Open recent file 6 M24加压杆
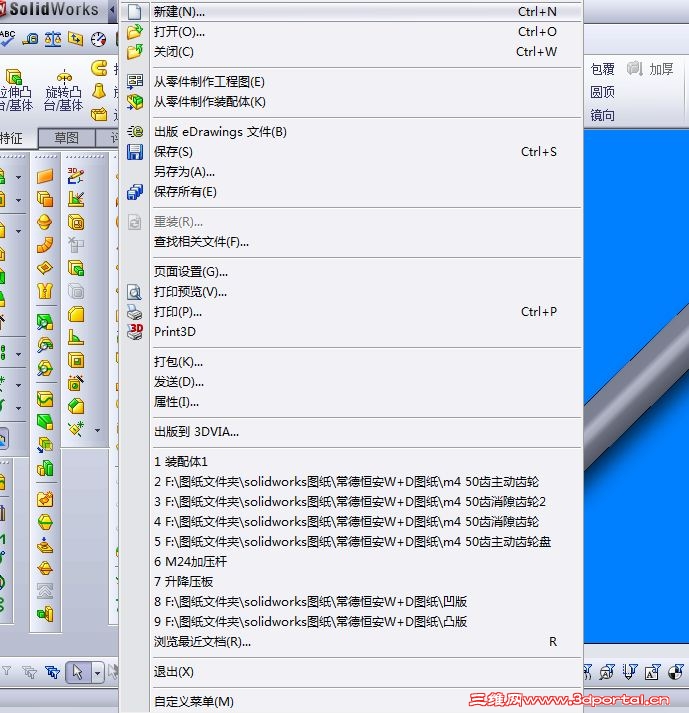 point(352,562)
